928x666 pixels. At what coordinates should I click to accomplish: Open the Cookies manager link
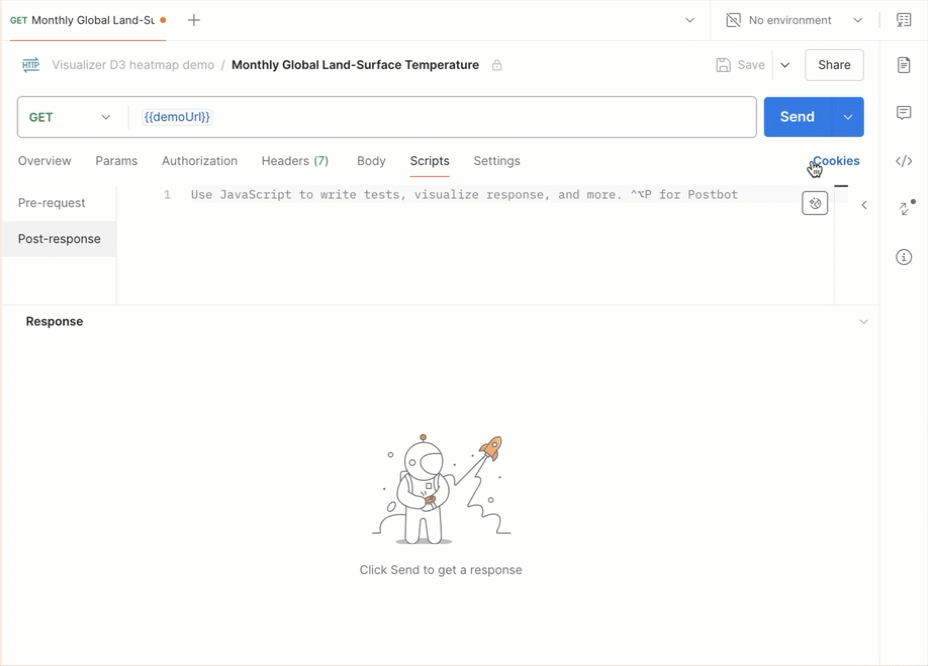point(835,160)
